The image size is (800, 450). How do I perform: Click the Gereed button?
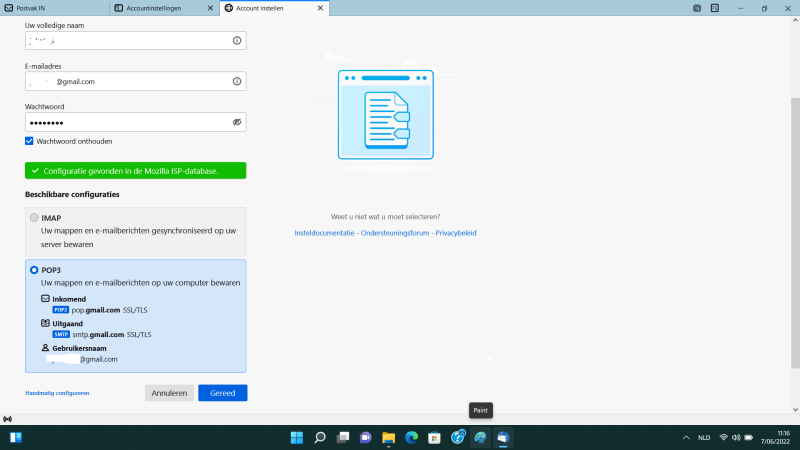pos(222,393)
